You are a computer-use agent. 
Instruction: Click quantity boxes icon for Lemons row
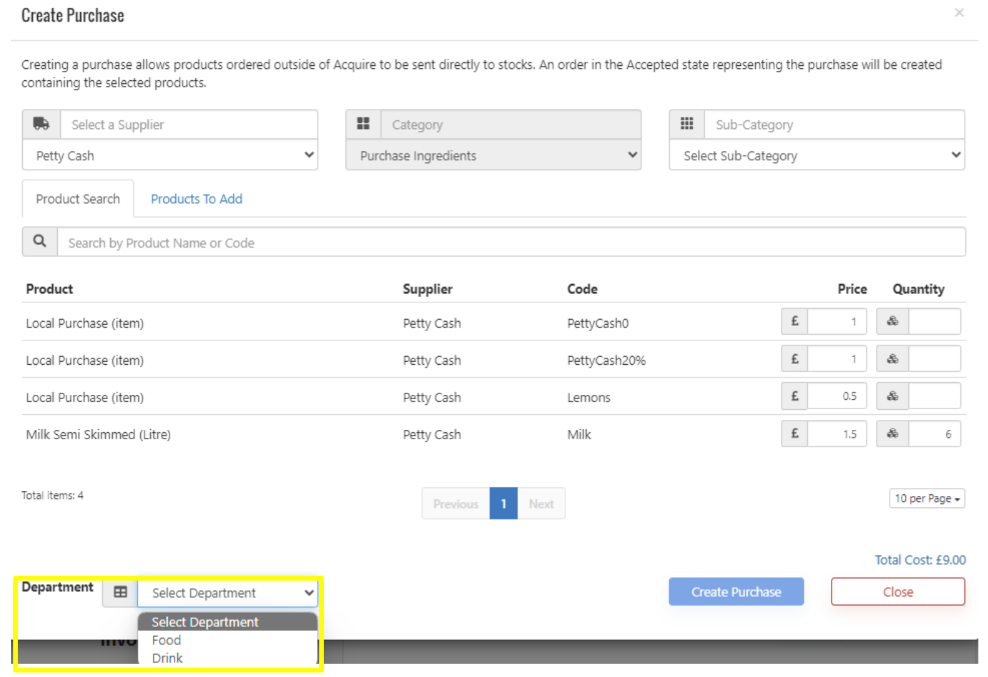pyautogui.click(x=892, y=397)
